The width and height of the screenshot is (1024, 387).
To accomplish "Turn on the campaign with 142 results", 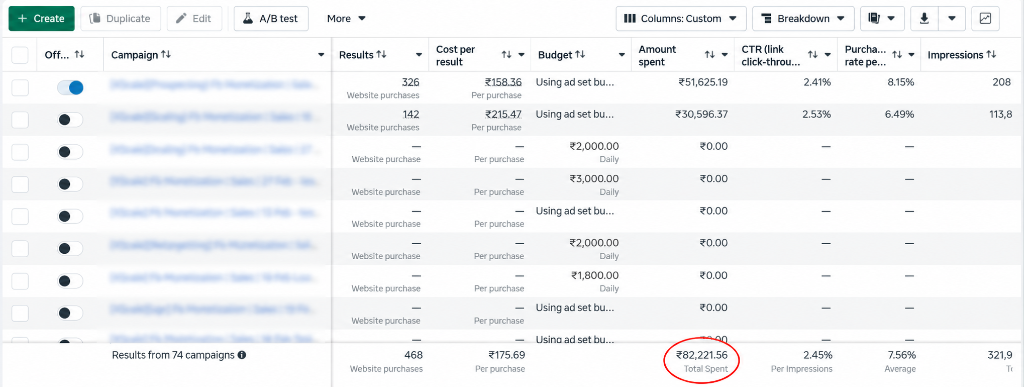I will 70,119.
